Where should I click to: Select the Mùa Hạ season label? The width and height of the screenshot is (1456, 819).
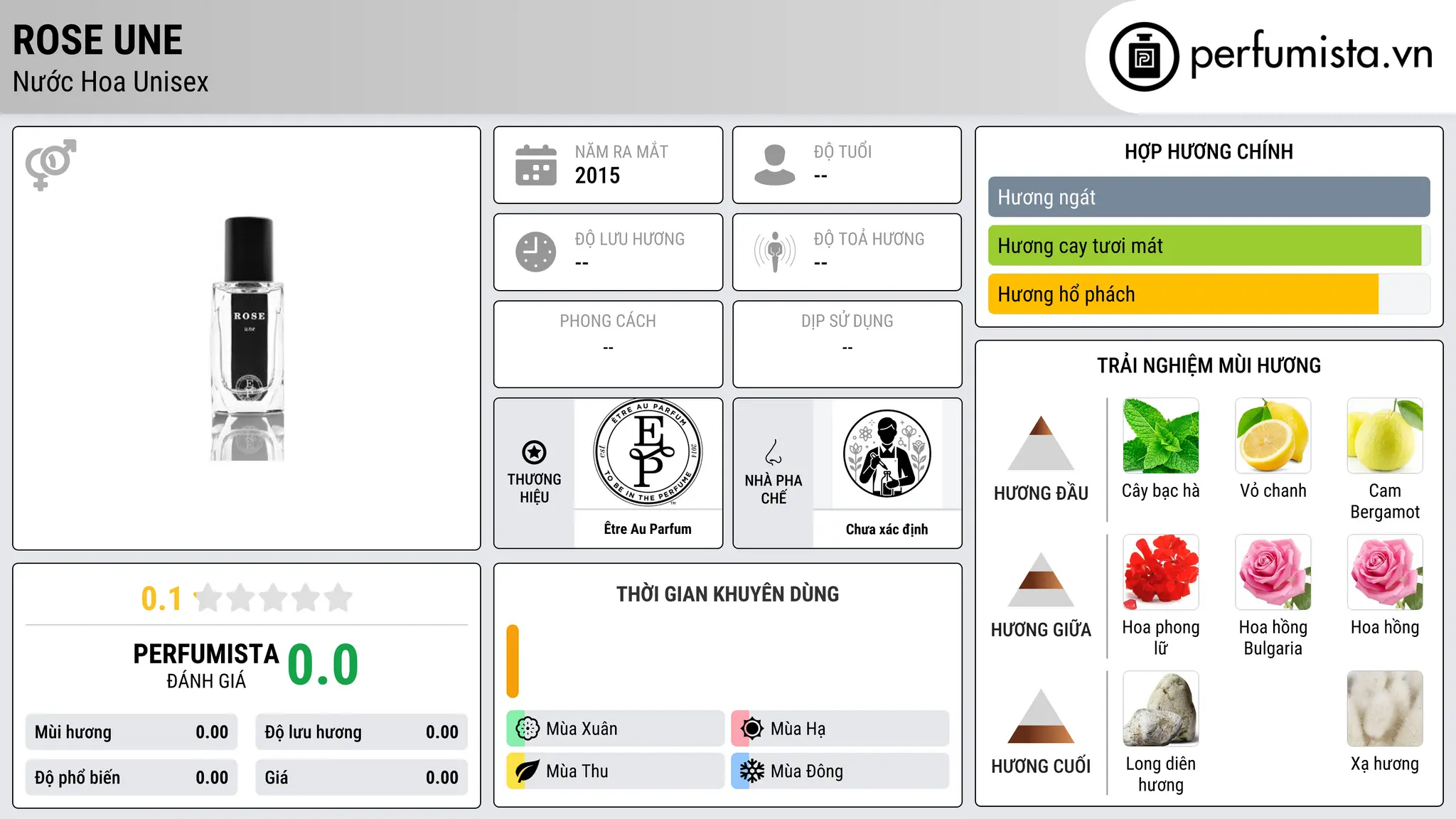(798, 729)
